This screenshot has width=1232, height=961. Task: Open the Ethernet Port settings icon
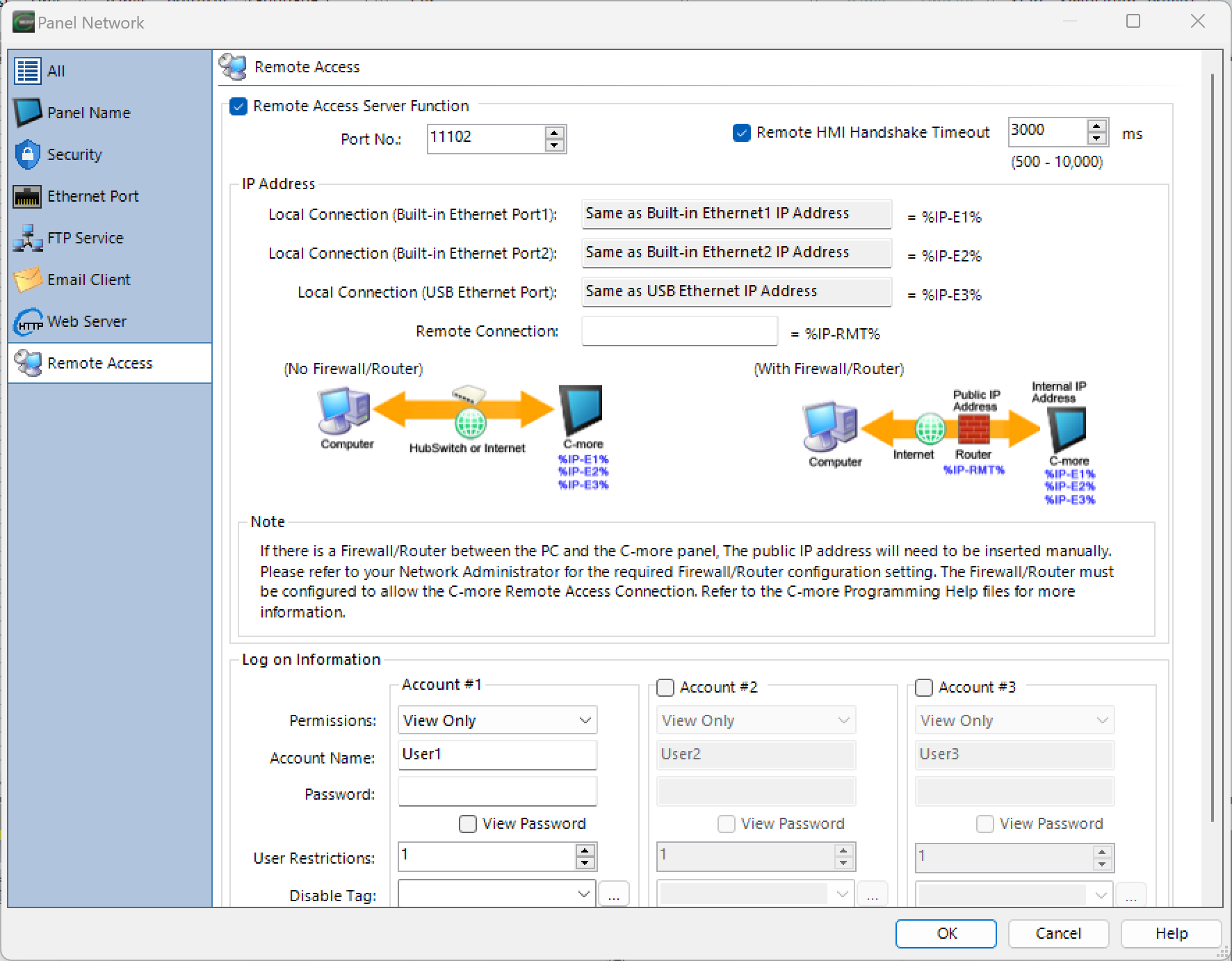pos(26,196)
